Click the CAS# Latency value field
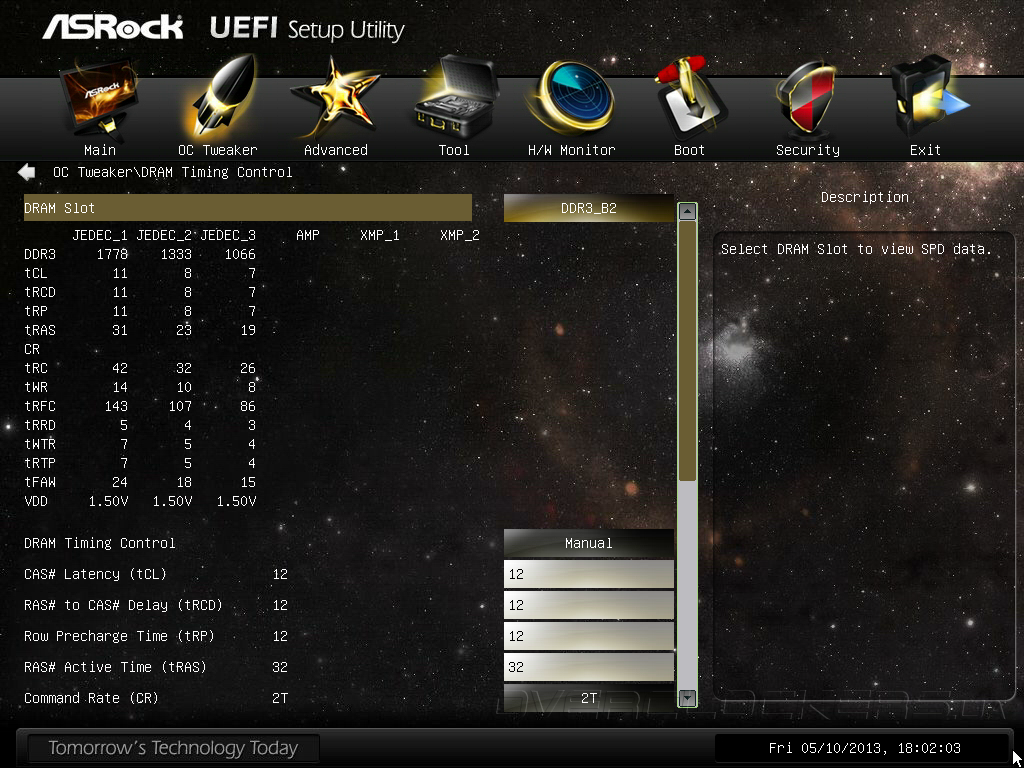 588,574
